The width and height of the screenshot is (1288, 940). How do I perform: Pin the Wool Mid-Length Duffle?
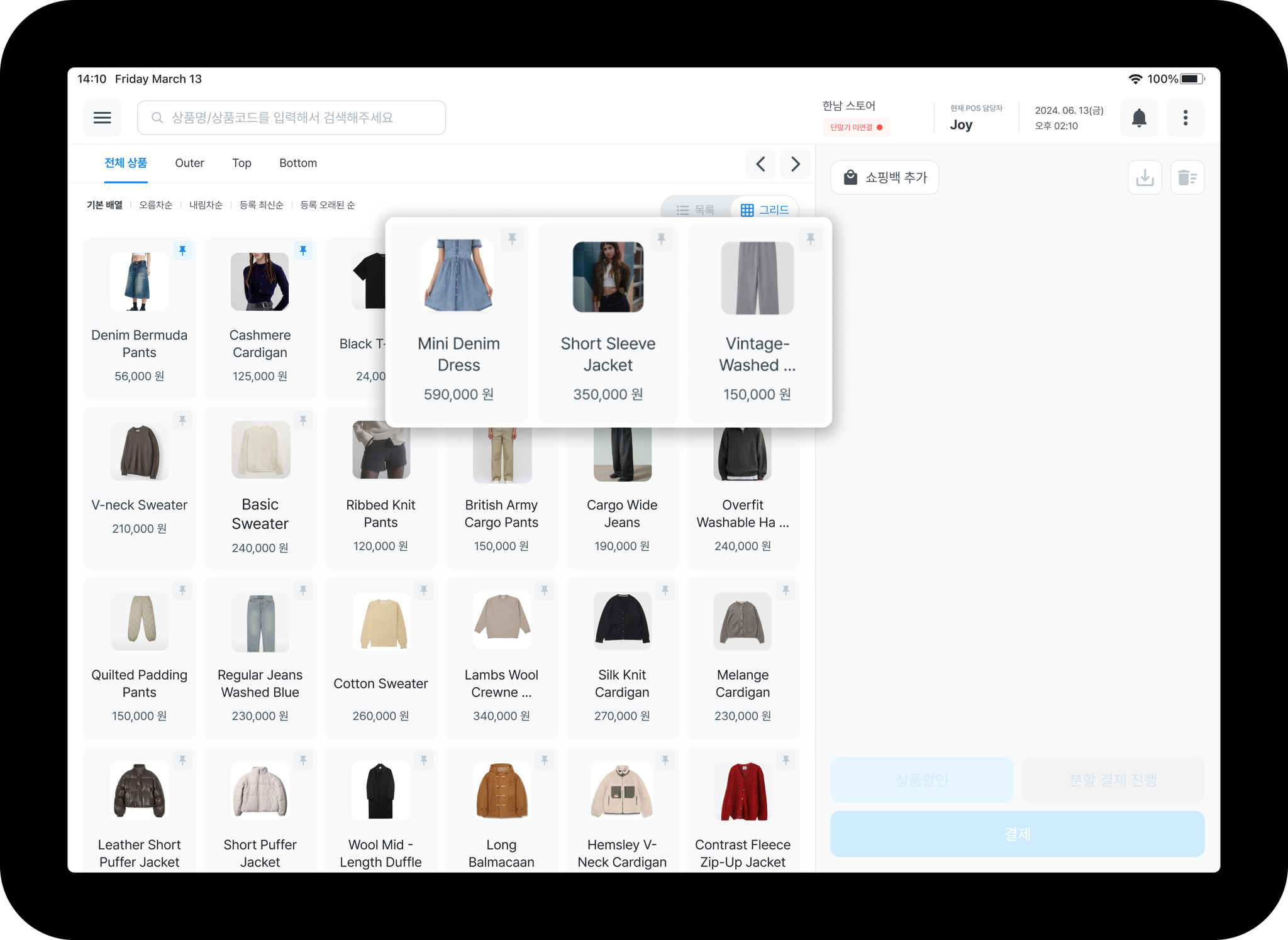424,760
